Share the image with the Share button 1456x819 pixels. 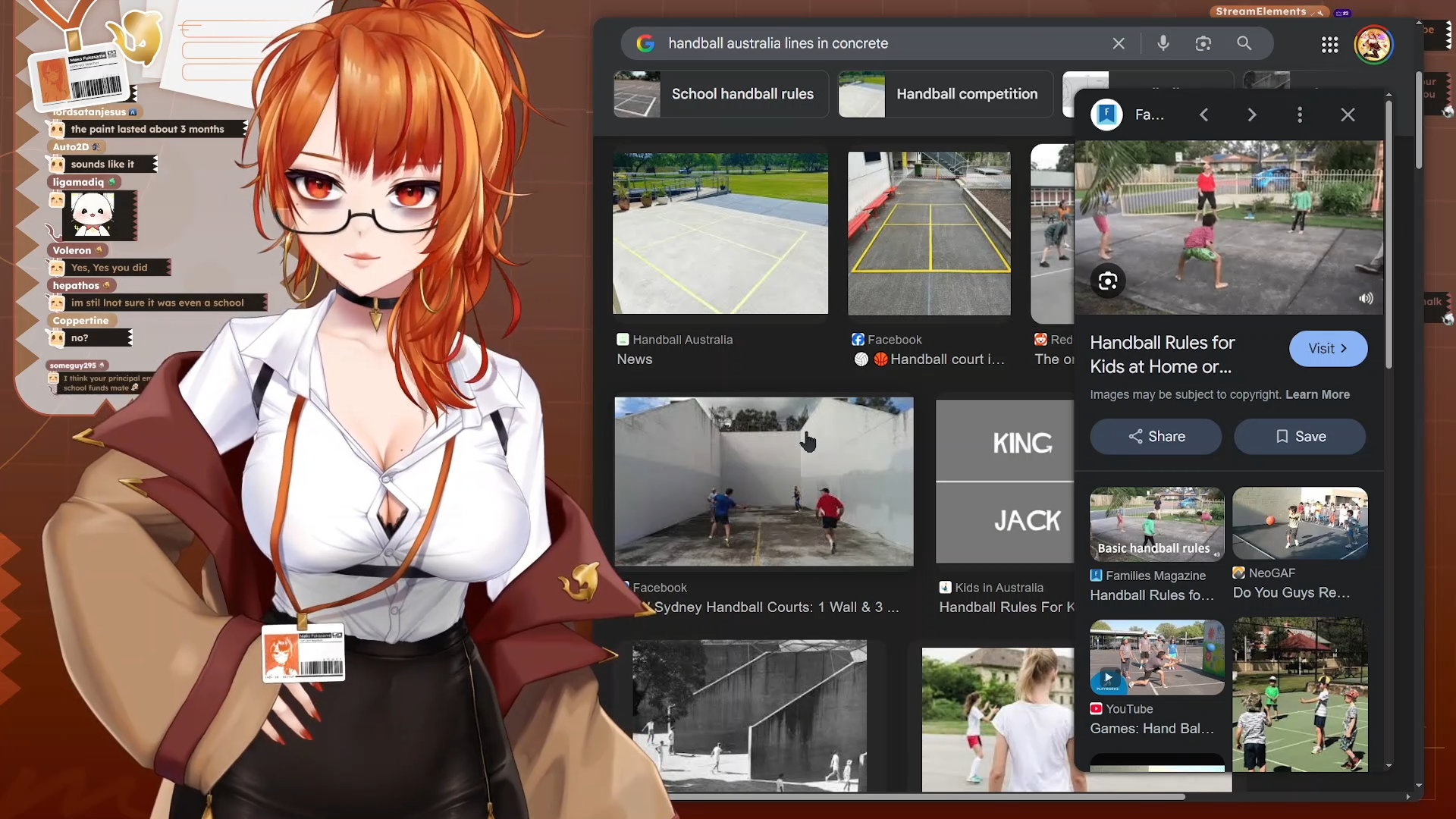(x=1156, y=437)
